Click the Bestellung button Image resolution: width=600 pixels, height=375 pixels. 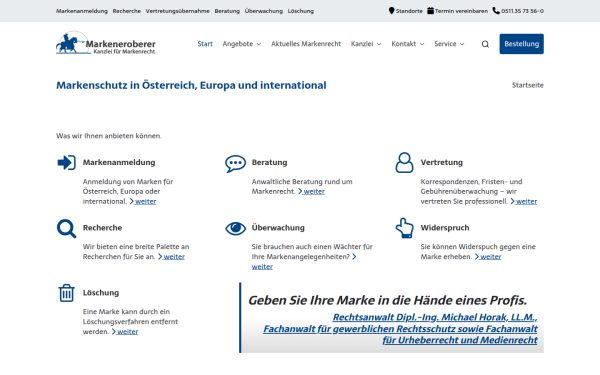[521, 44]
